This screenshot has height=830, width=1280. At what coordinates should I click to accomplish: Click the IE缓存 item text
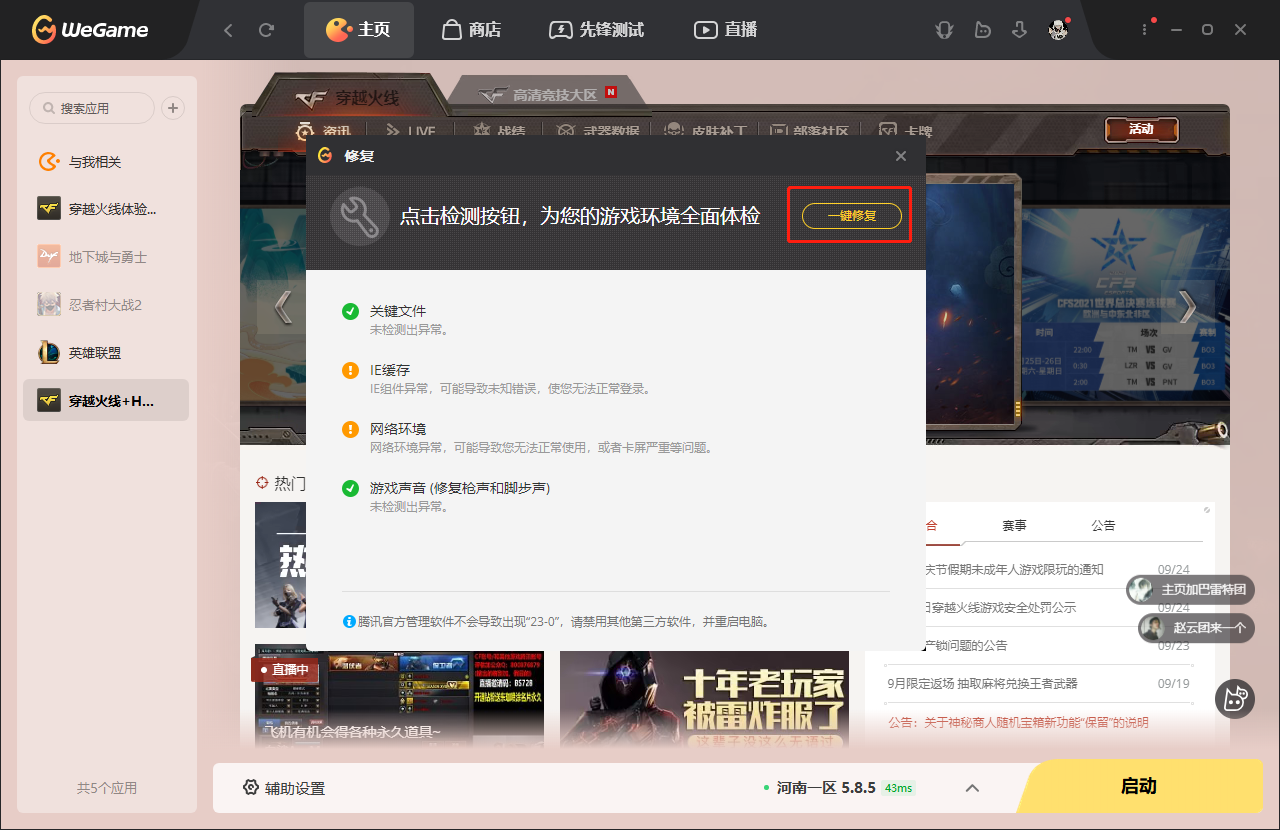point(390,370)
